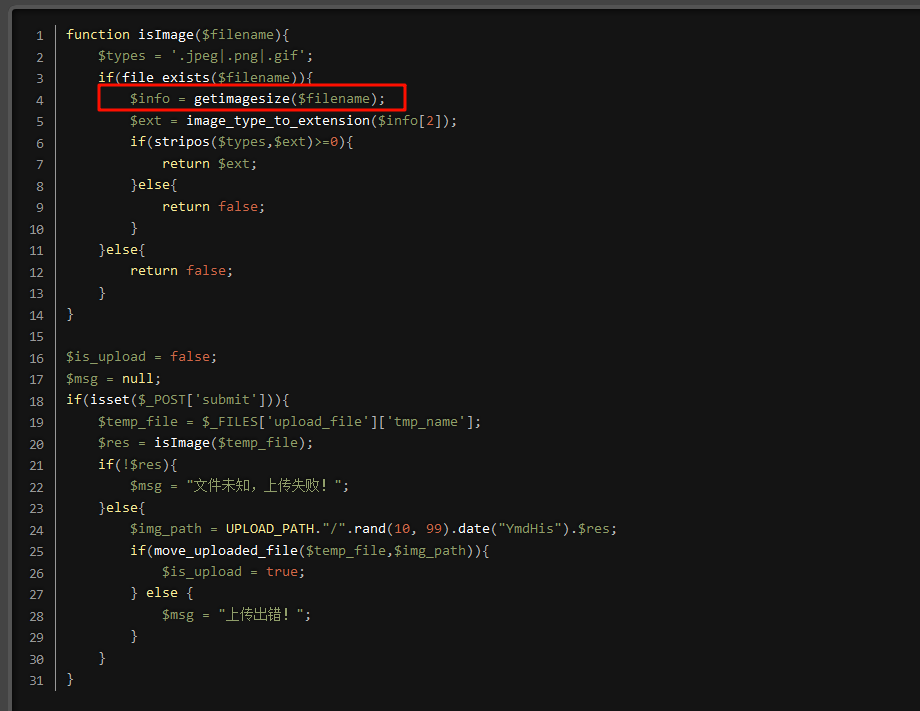
Task: Click $_POST['submit'] on line 18
Action: [201, 400]
